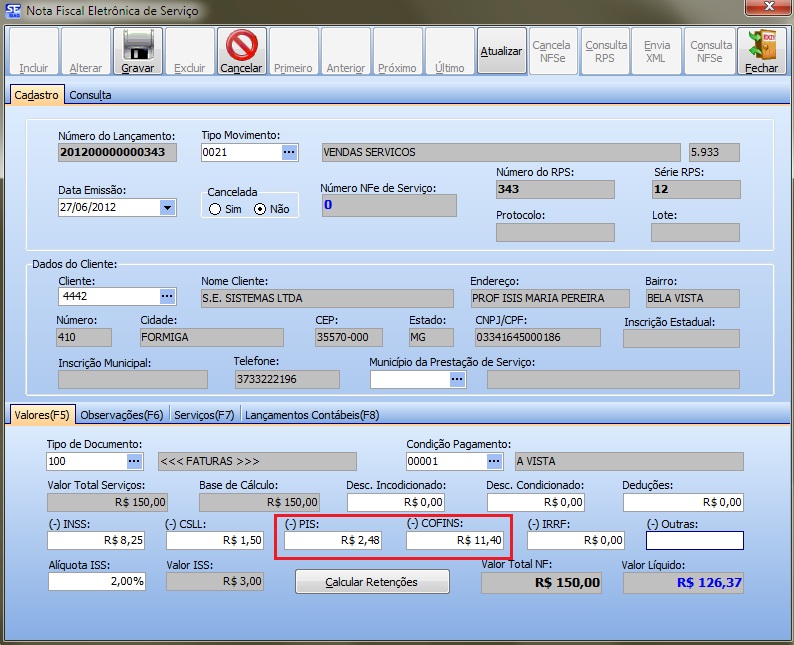Expand the Data Emissão date dropdown
This screenshot has height=645, width=794.
167,208
